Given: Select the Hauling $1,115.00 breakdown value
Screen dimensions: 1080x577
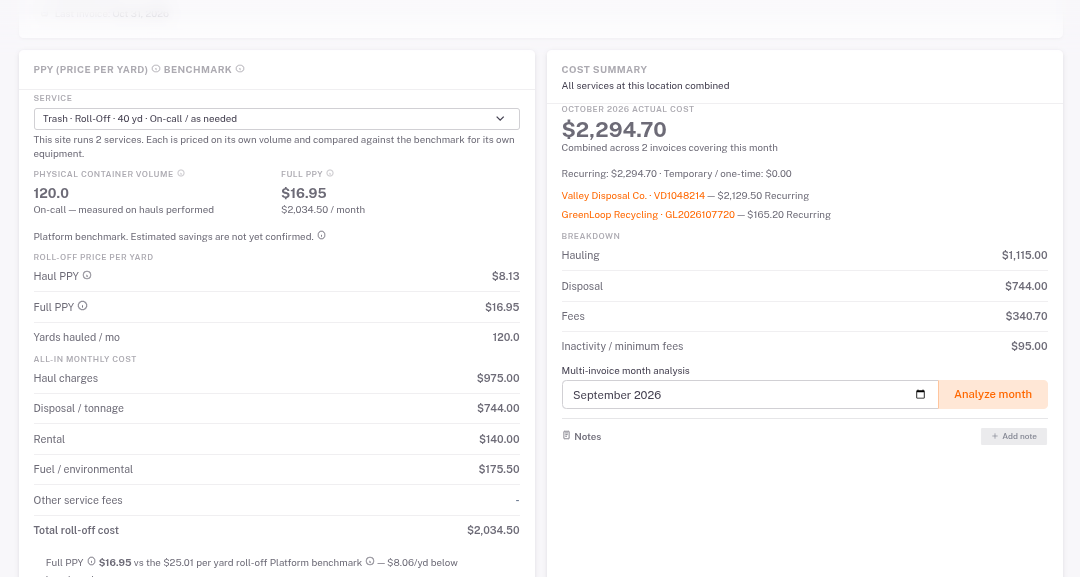Looking at the screenshot, I should (x=1024, y=255).
